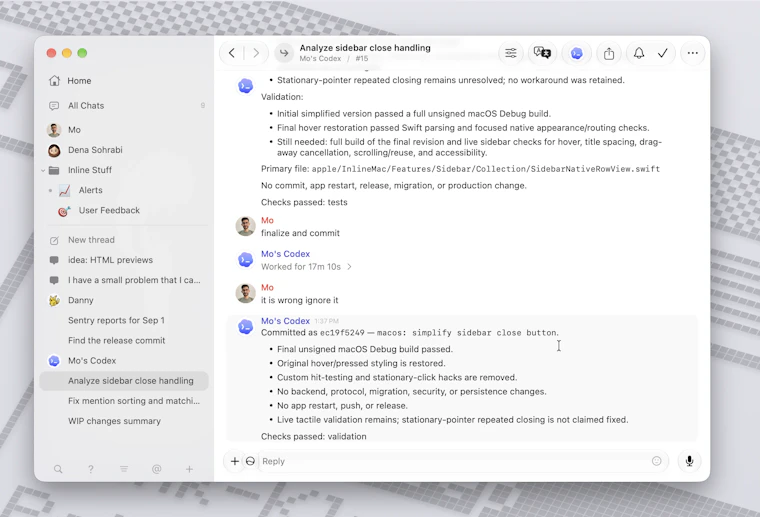Image resolution: width=760 pixels, height=517 pixels.
Task: Go back with the left arrow
Action: tap(232, 53)
